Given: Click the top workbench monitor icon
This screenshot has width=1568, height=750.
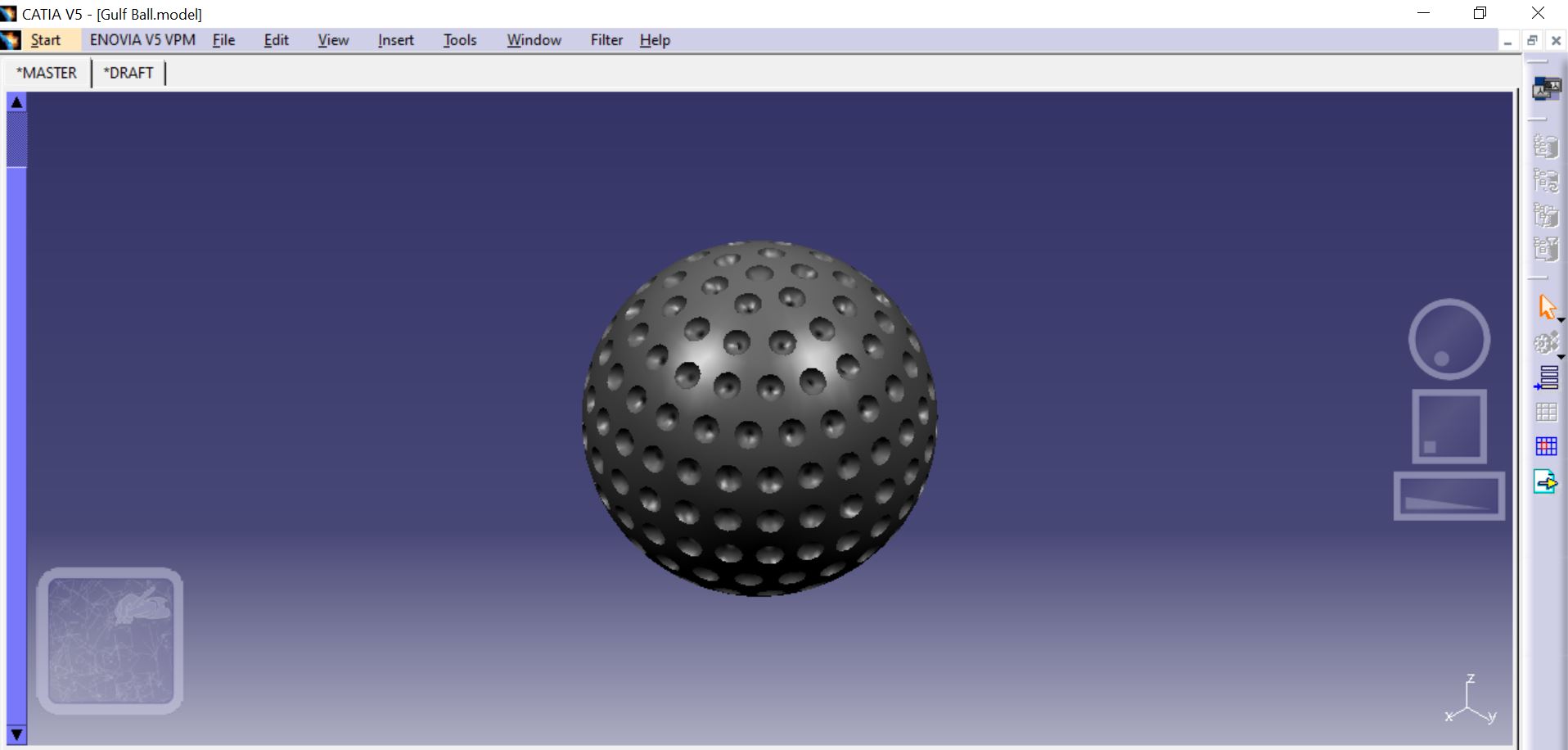Looking at the screenshot, I should [1546, 88].
